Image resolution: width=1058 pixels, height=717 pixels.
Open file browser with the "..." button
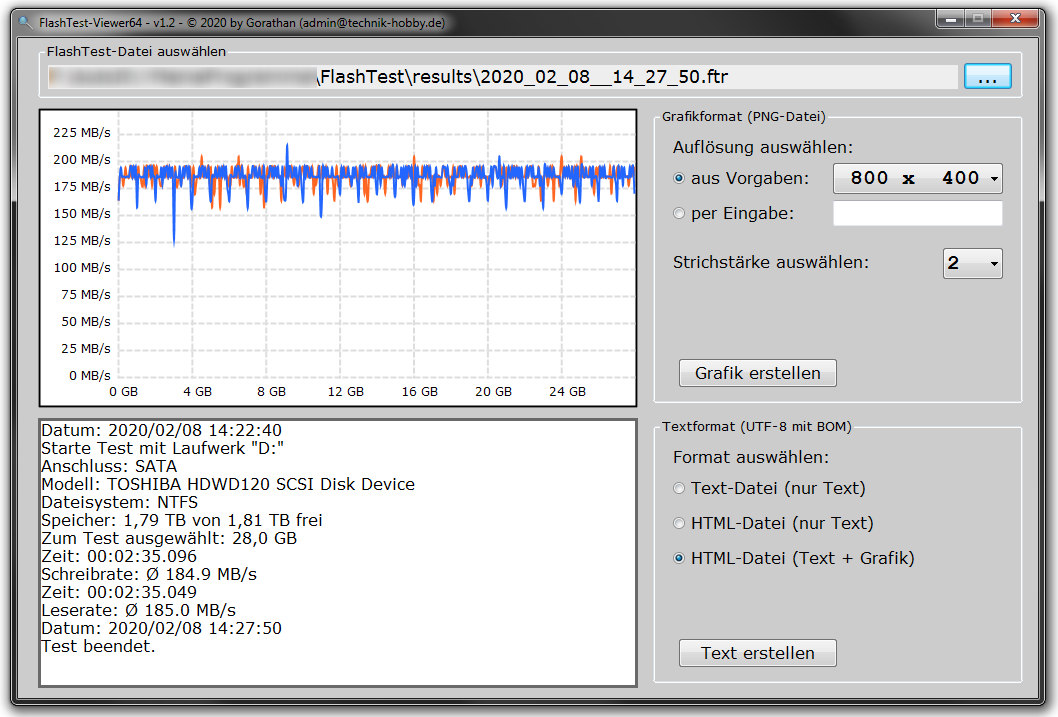[x=987, y=77]
